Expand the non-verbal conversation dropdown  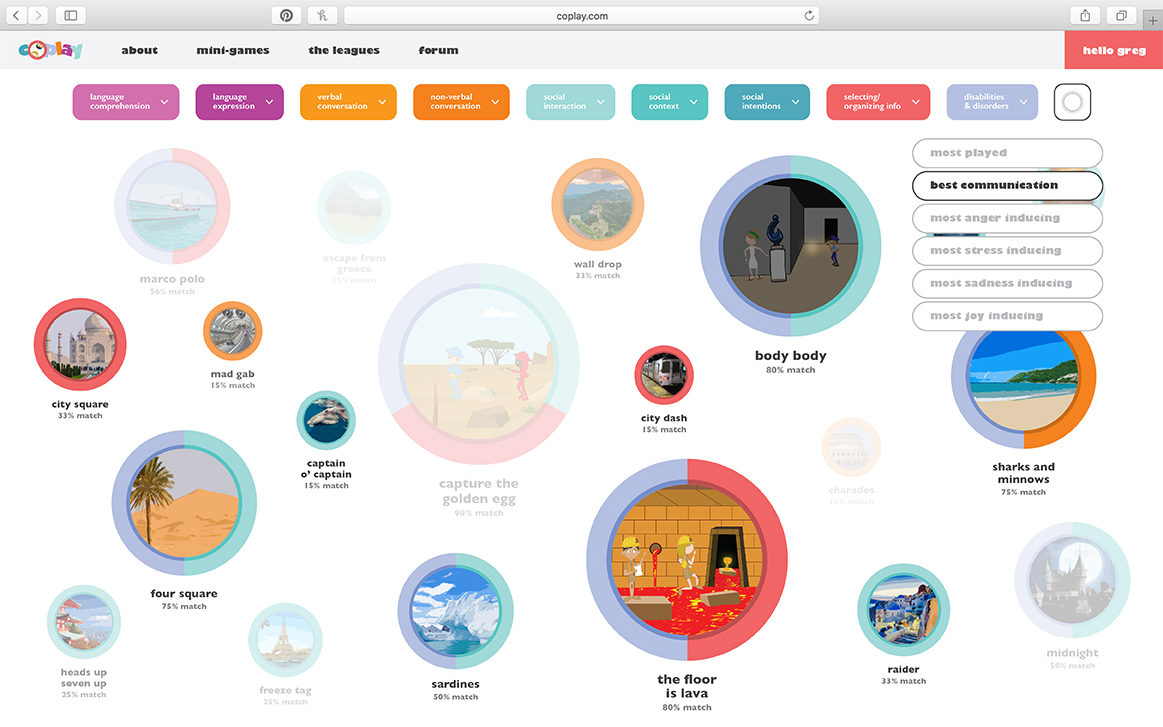point(461,102)
